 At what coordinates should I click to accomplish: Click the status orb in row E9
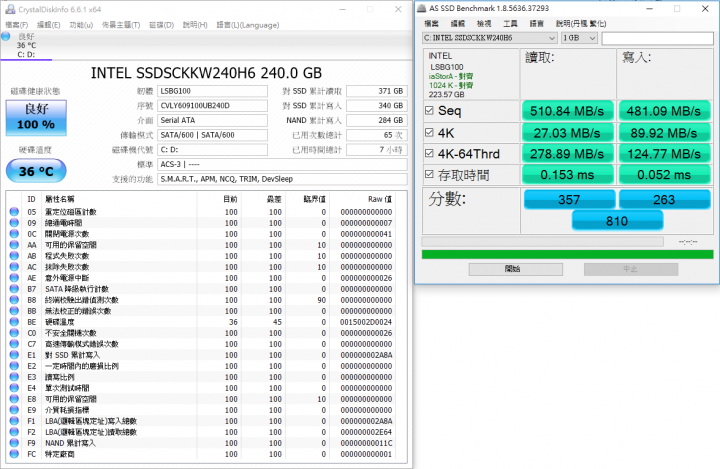(14, 410)
